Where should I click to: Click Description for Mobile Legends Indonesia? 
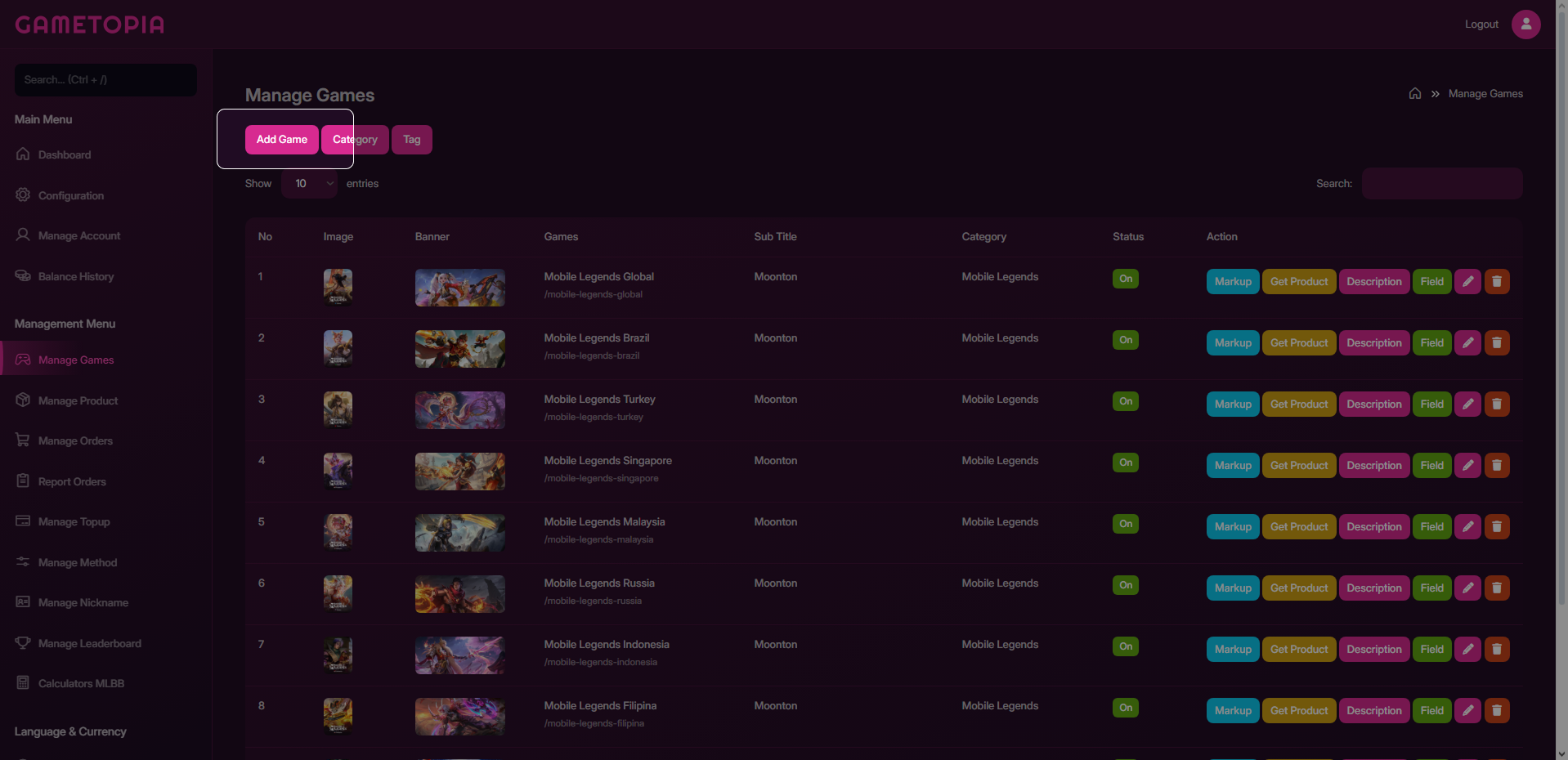coord(1374,650)
